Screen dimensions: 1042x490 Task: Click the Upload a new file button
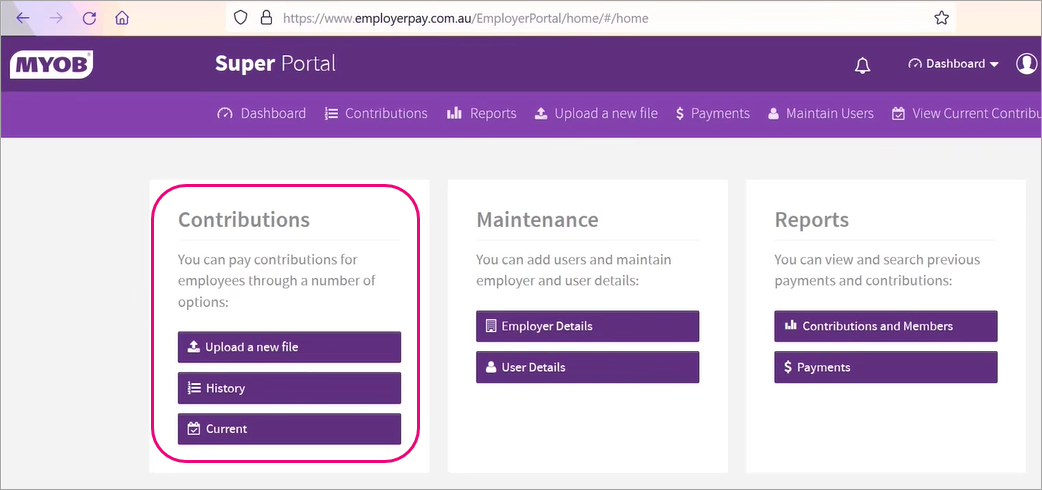pyautogui.click(x=289, y=347)
